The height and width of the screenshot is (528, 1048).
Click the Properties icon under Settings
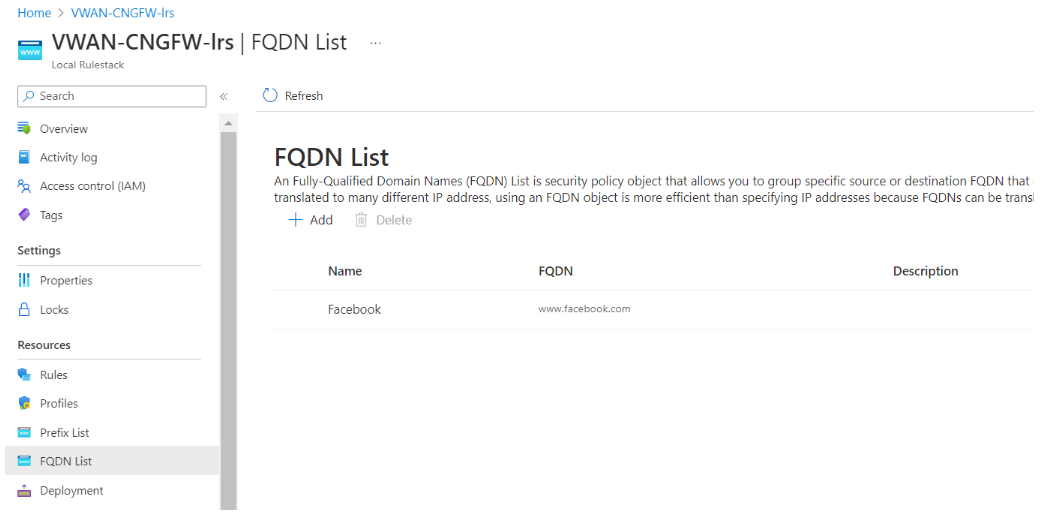[x=25, y=281]
